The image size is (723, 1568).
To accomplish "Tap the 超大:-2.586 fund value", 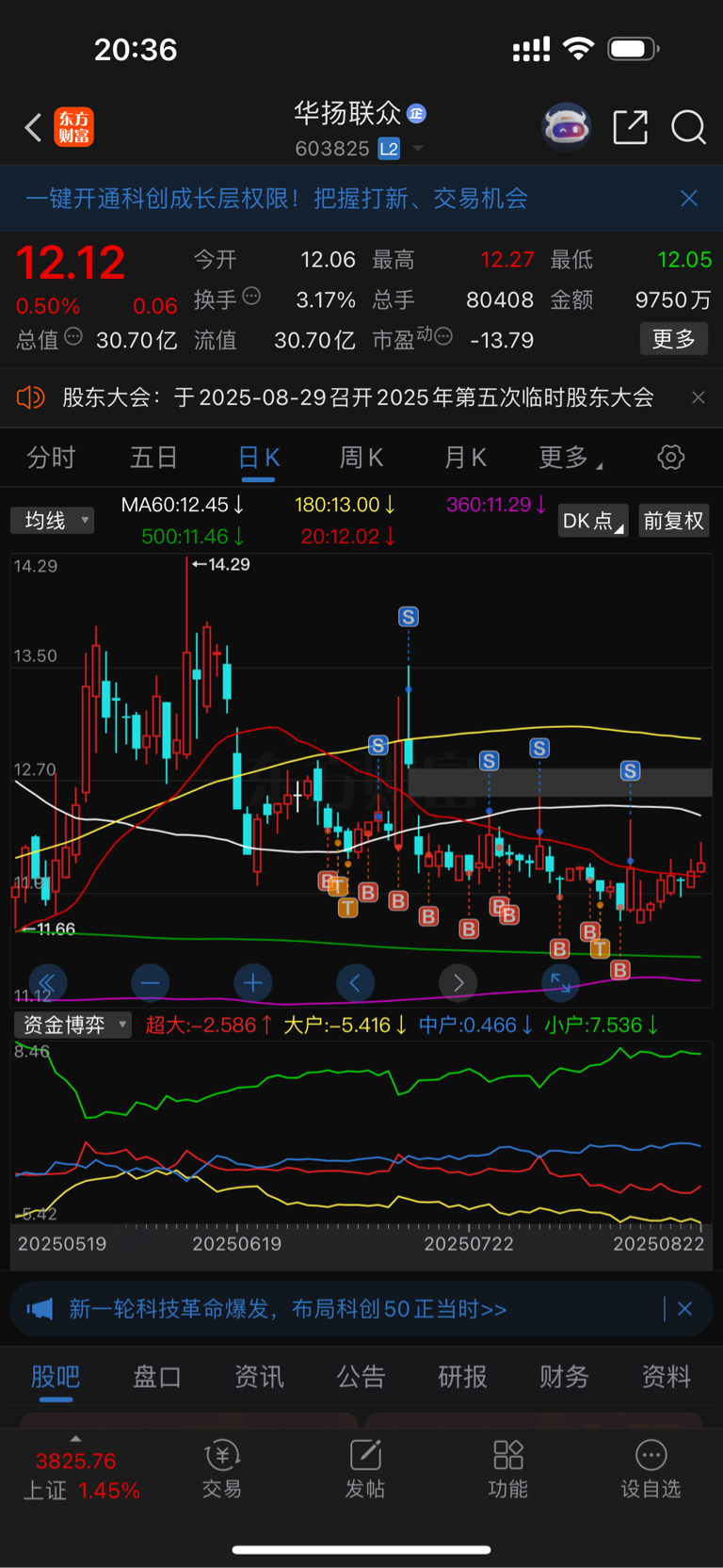I will [209, 1025].
